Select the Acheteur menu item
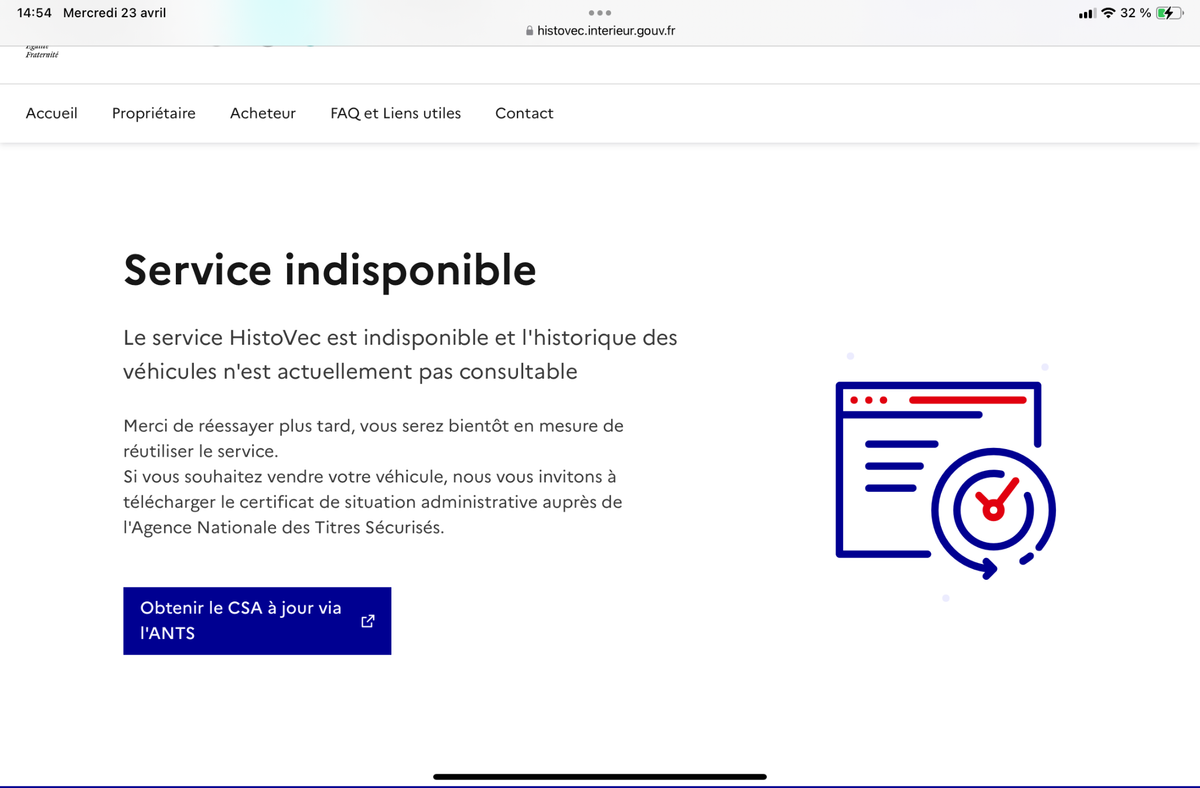Image resolution: width=1200 pixels, height=788 pixels. pos(263,113)
